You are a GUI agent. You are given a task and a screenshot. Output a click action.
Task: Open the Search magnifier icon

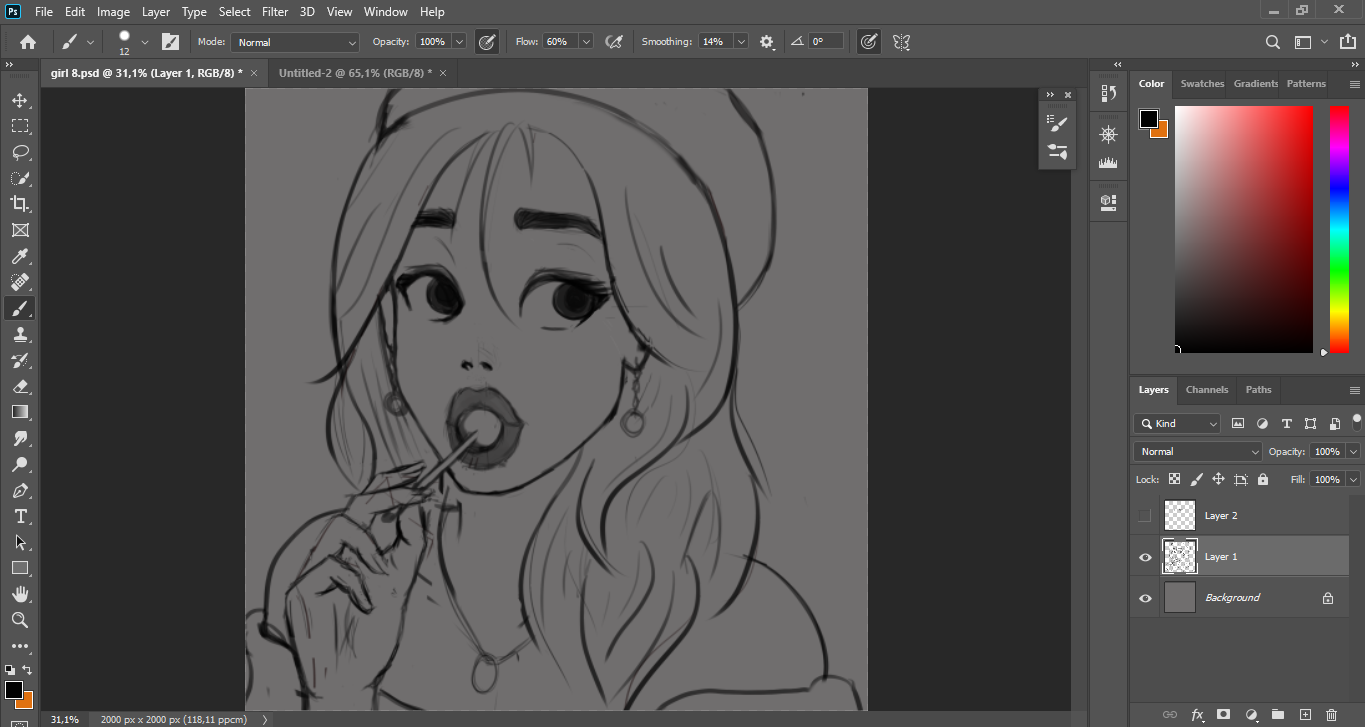(x=1272, y=42)
